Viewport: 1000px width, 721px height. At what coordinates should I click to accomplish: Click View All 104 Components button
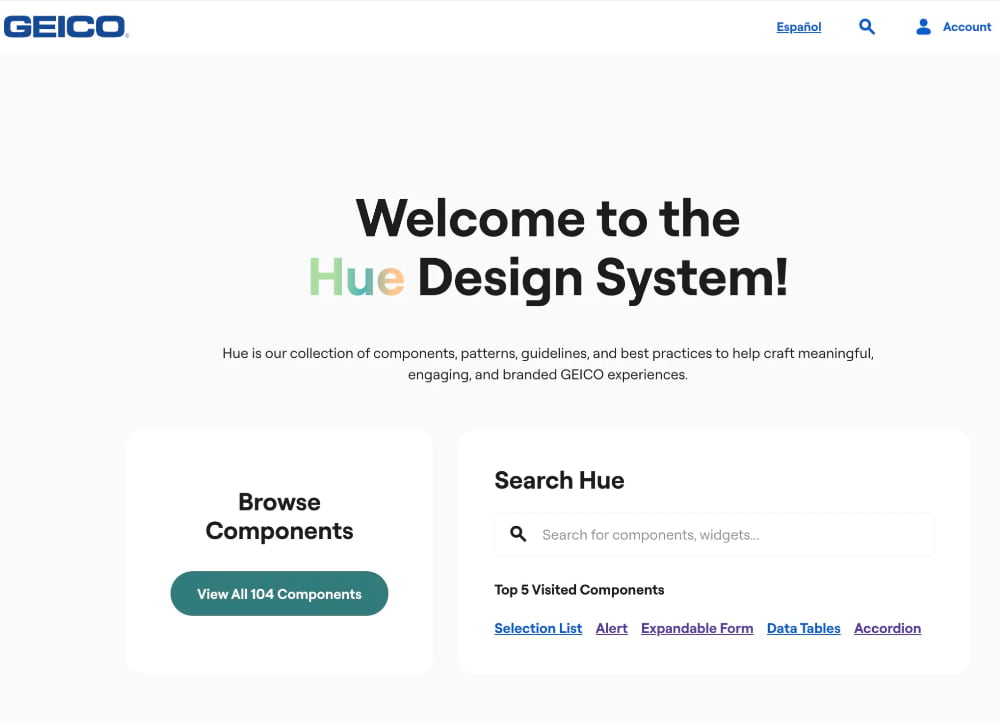(x=279, y=594)
